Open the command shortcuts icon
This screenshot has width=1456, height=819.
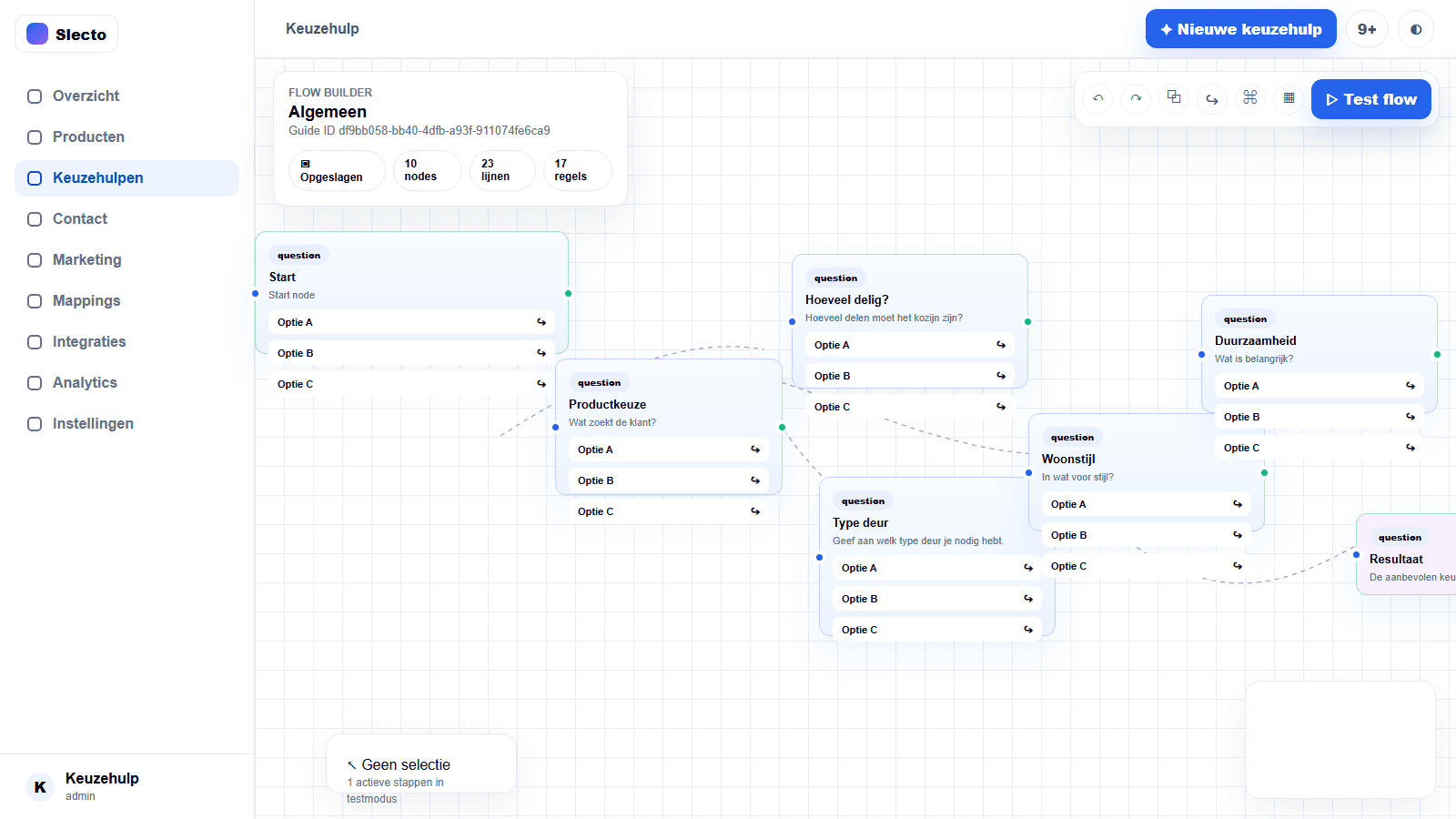1250,97
